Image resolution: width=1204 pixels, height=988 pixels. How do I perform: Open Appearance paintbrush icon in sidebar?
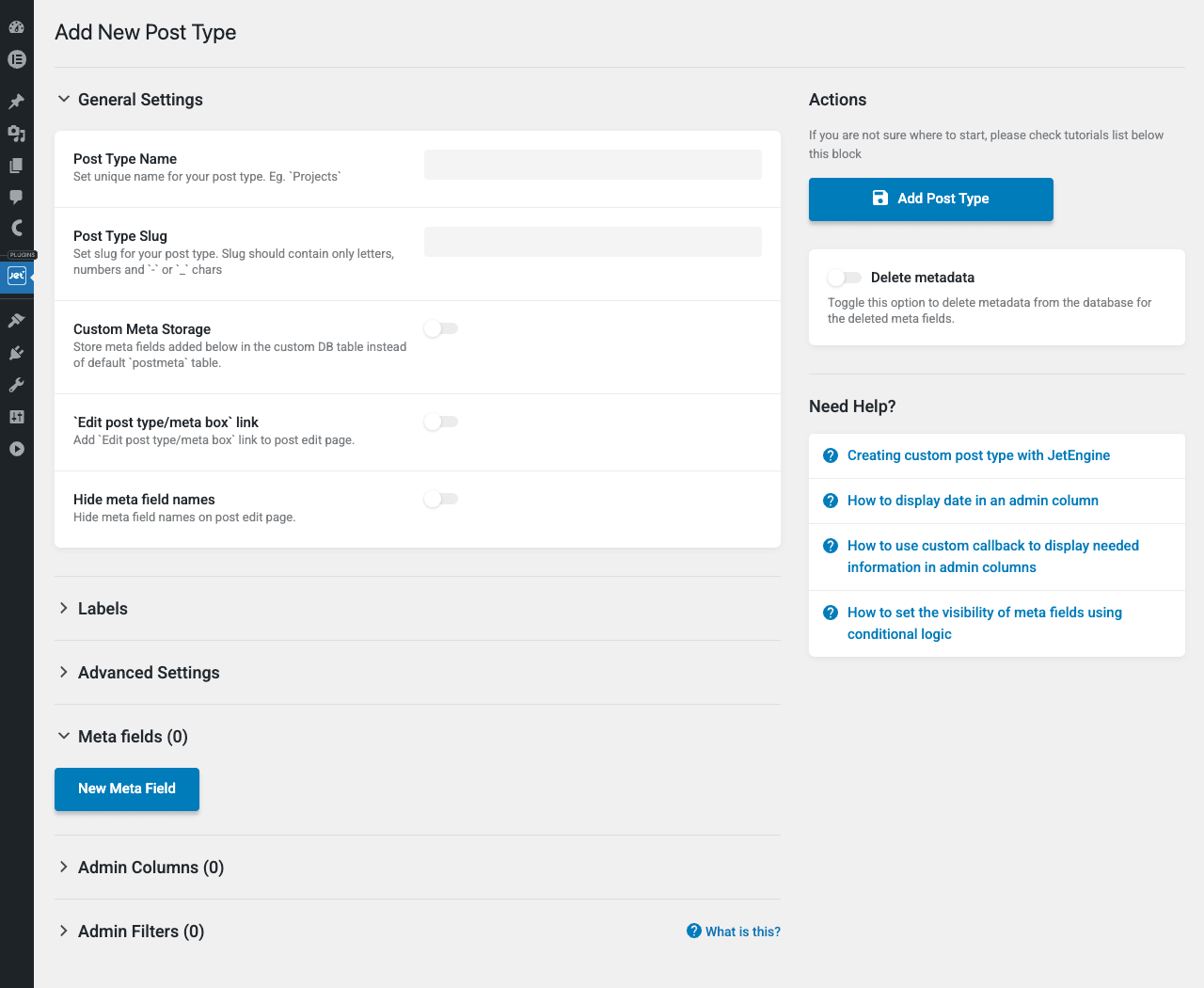[x=16, y=321]
